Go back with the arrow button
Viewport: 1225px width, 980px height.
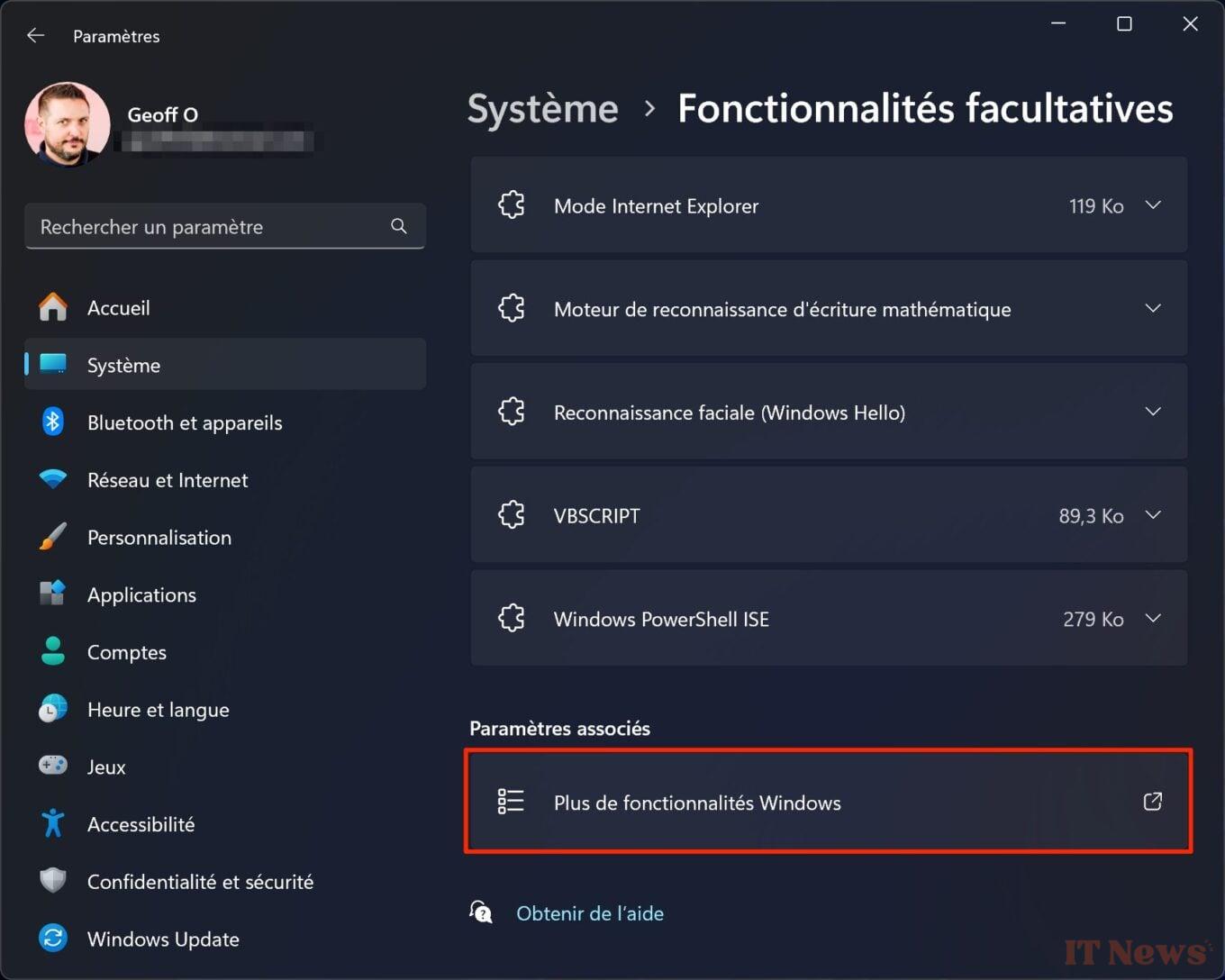pos(35,35)
